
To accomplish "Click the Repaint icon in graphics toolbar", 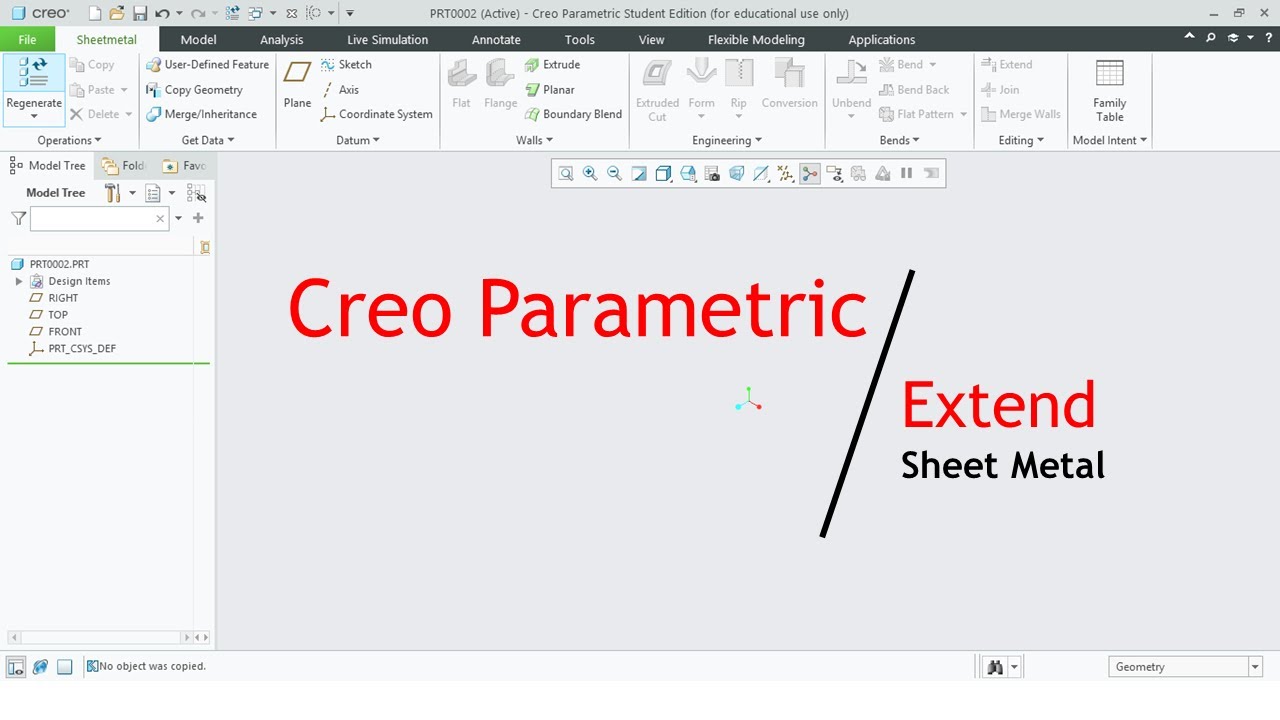I will [639, 173].
